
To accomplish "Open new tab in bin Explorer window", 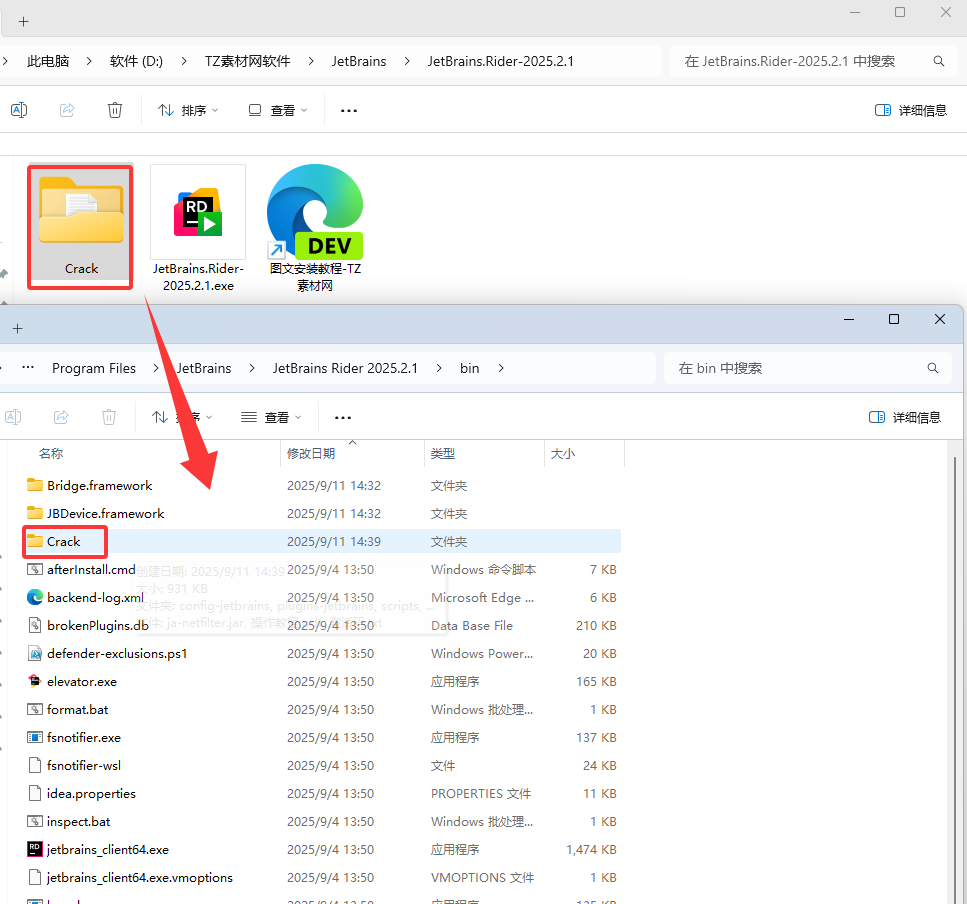I will click(17, 329).
